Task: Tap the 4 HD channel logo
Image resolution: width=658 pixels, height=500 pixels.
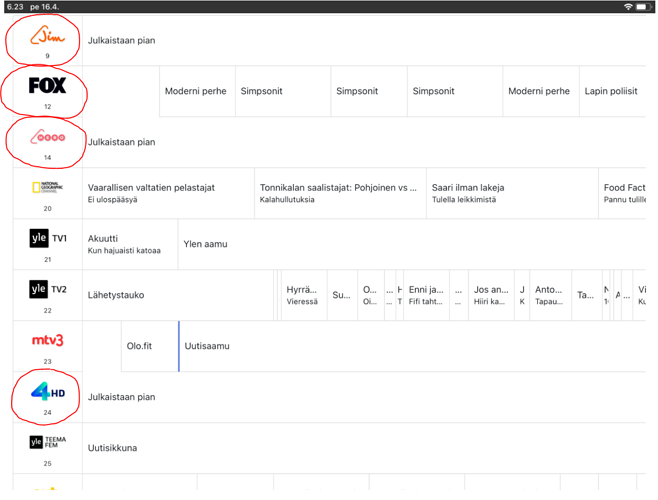Action: click(x=47, y=393)
